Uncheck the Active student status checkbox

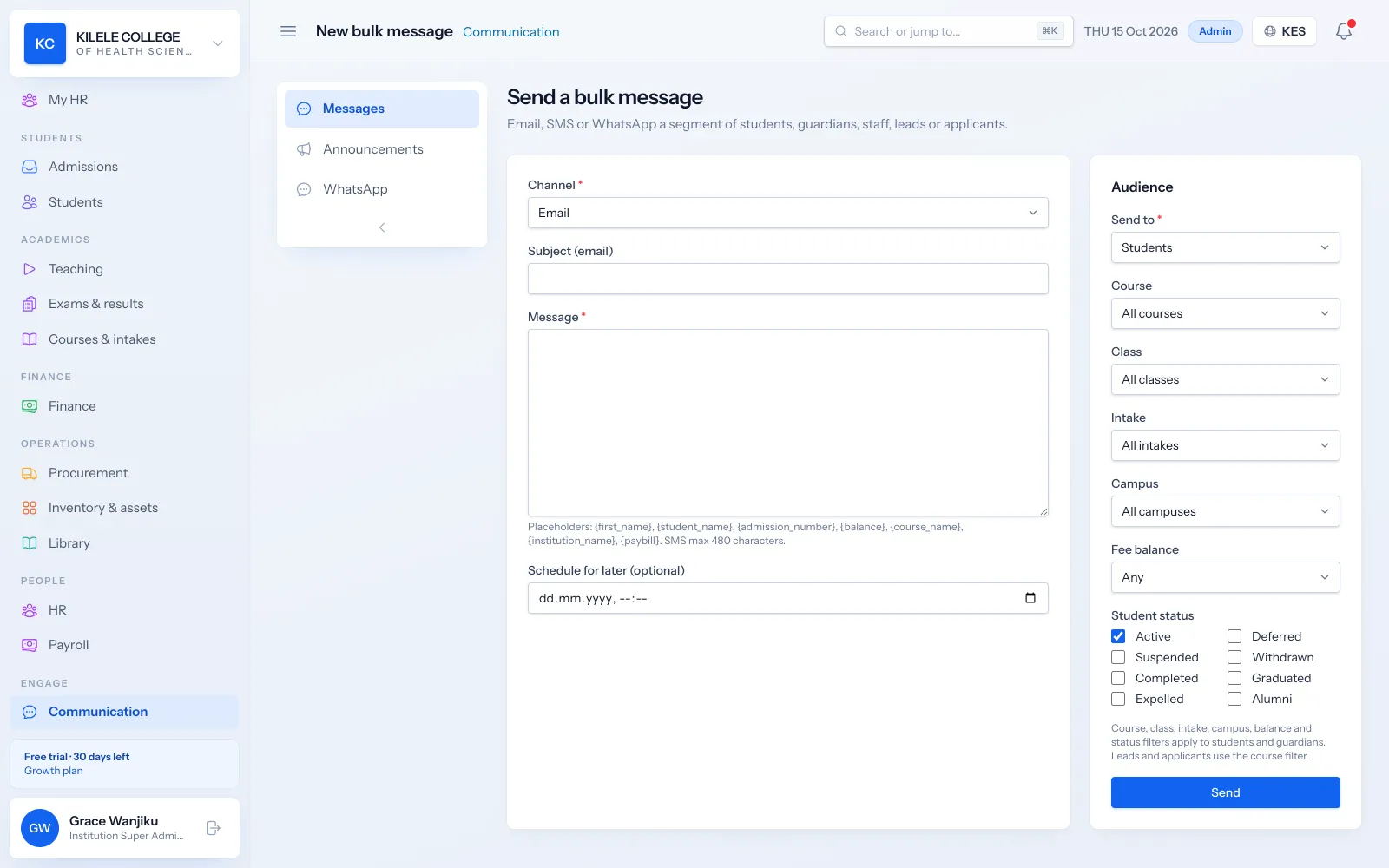(x=1118, y=636)
